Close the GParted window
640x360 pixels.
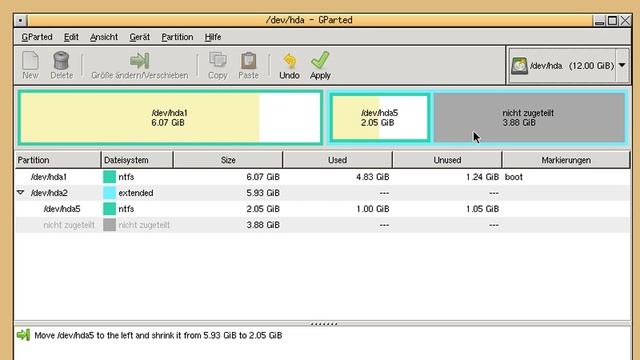[x=625, y=20]
